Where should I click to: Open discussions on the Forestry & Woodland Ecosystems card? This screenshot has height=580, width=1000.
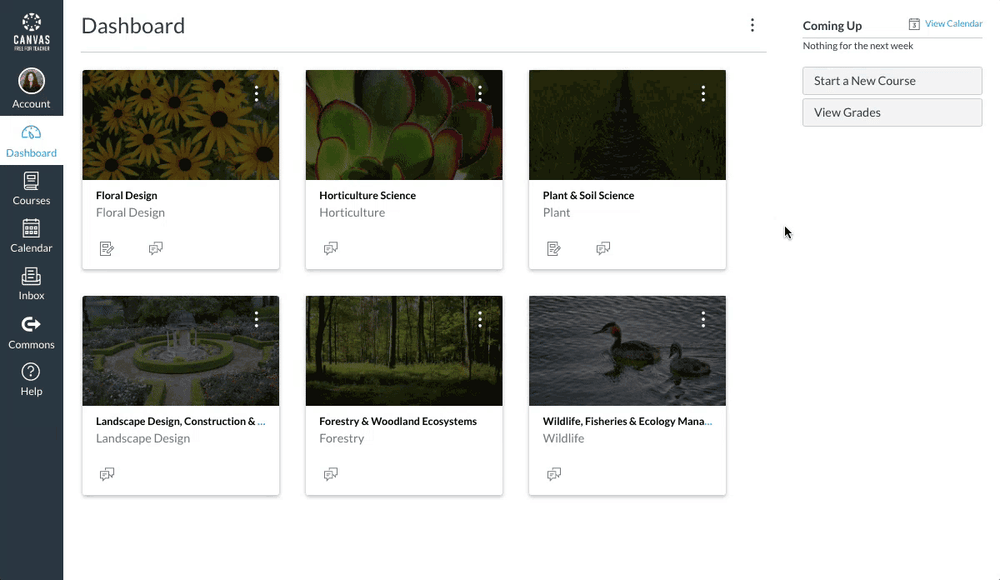pyautogui.click(x=331, y=473)
